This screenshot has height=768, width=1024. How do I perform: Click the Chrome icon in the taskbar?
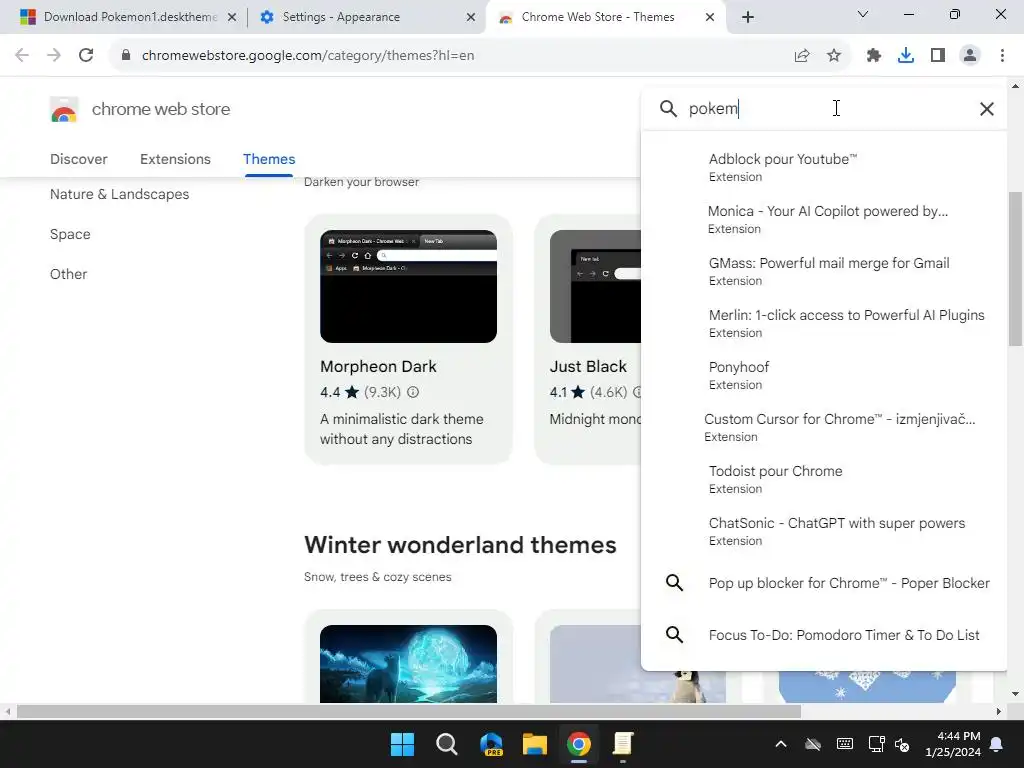pos(579,744)
